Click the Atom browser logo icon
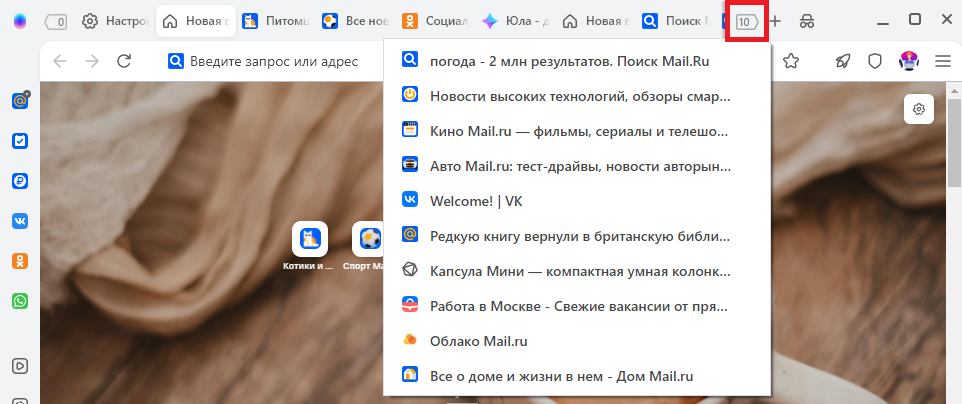 click(20, 21)
